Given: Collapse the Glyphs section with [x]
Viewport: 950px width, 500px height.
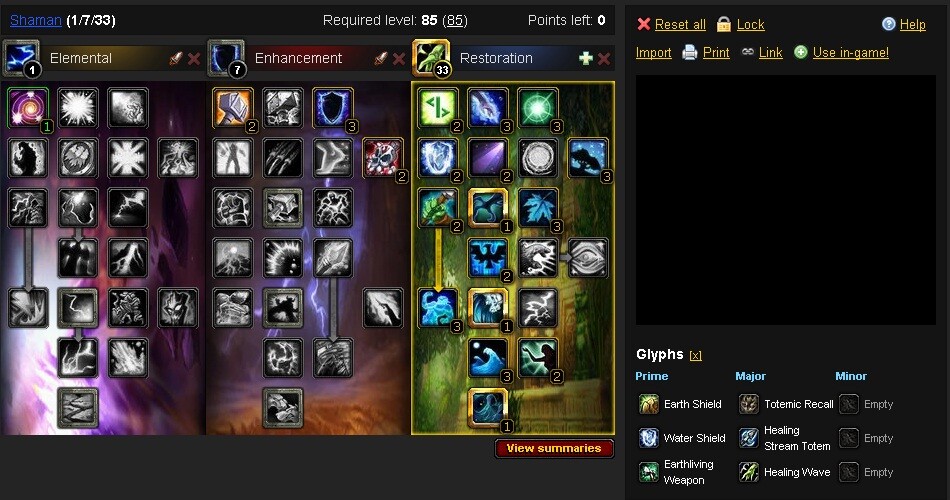Looking at the screenshot, I should point(696,356).
